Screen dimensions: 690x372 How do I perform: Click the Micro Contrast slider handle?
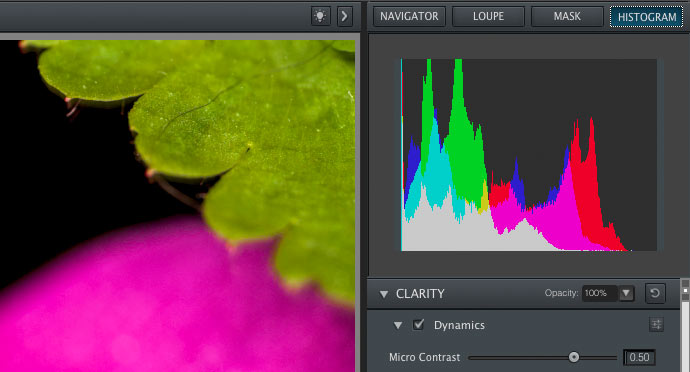574,357
